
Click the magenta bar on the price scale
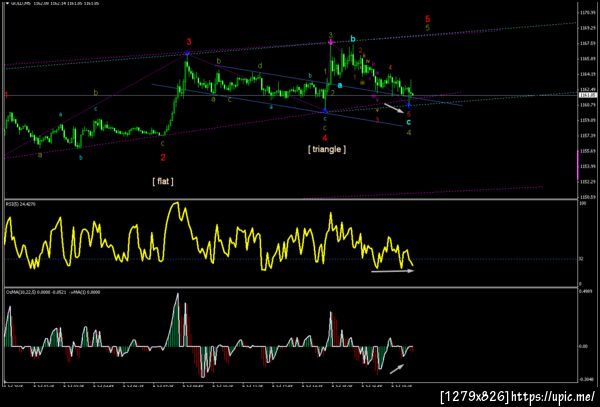[x=578, y=165]
